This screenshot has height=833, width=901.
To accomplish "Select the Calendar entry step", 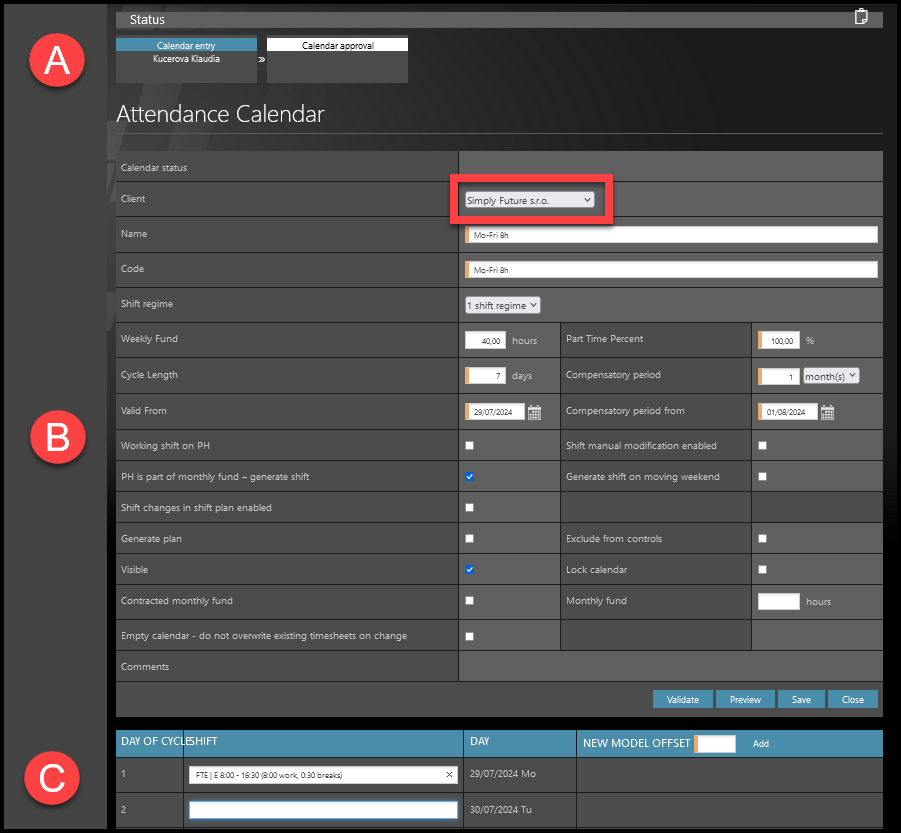I will pos(186,45).
